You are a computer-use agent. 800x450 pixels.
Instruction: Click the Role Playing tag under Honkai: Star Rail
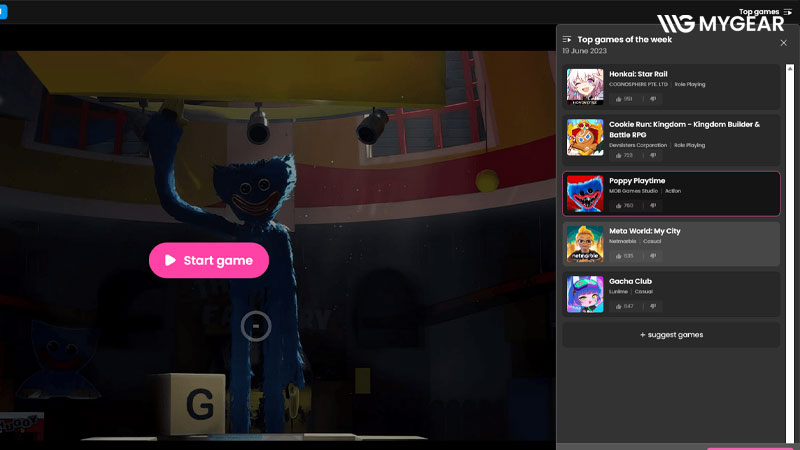pyautogui.click(x=690, y=85)
